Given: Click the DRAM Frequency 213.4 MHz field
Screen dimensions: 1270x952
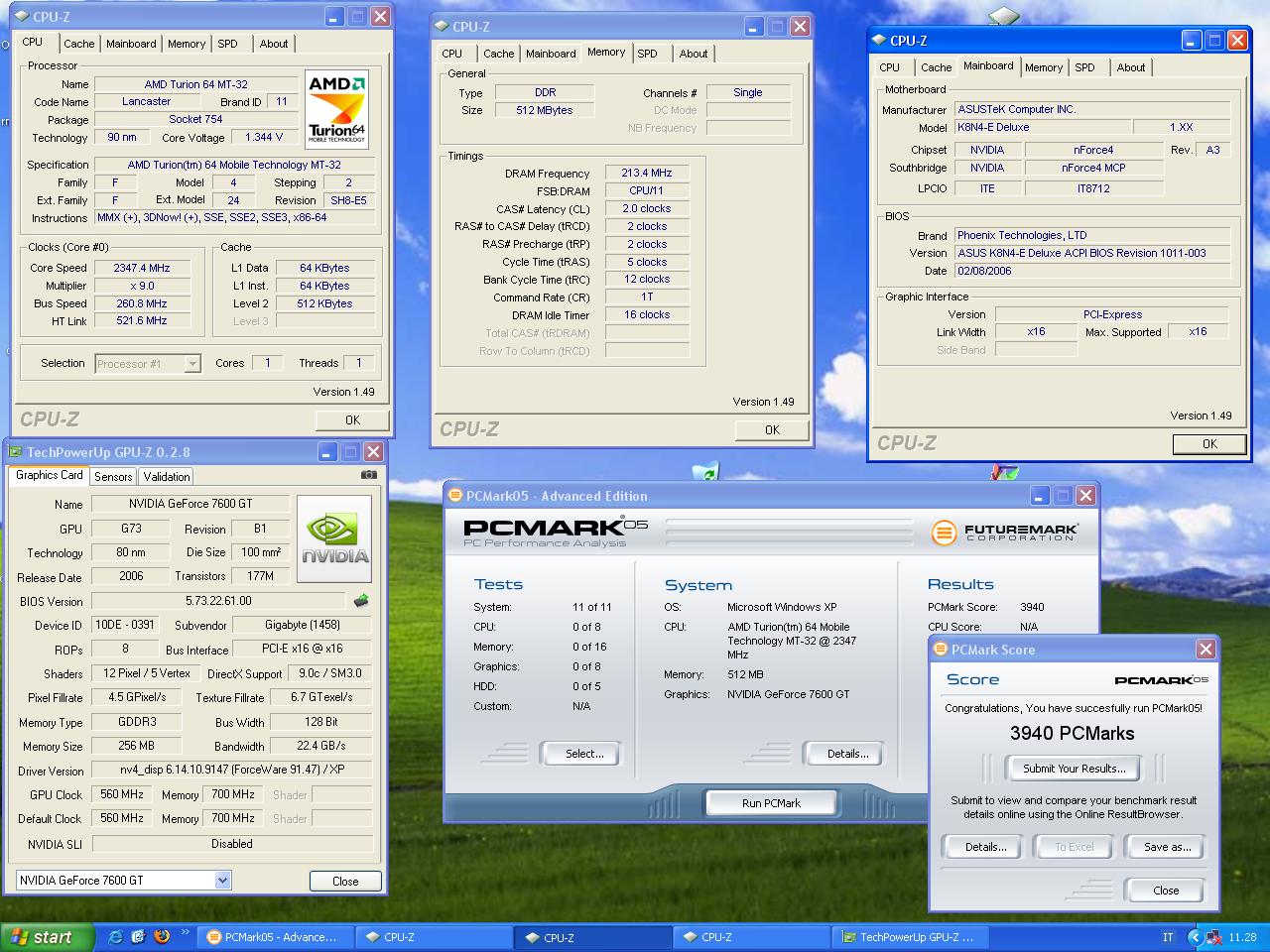Looking at the screenshot, I should [x=647, y=173].
